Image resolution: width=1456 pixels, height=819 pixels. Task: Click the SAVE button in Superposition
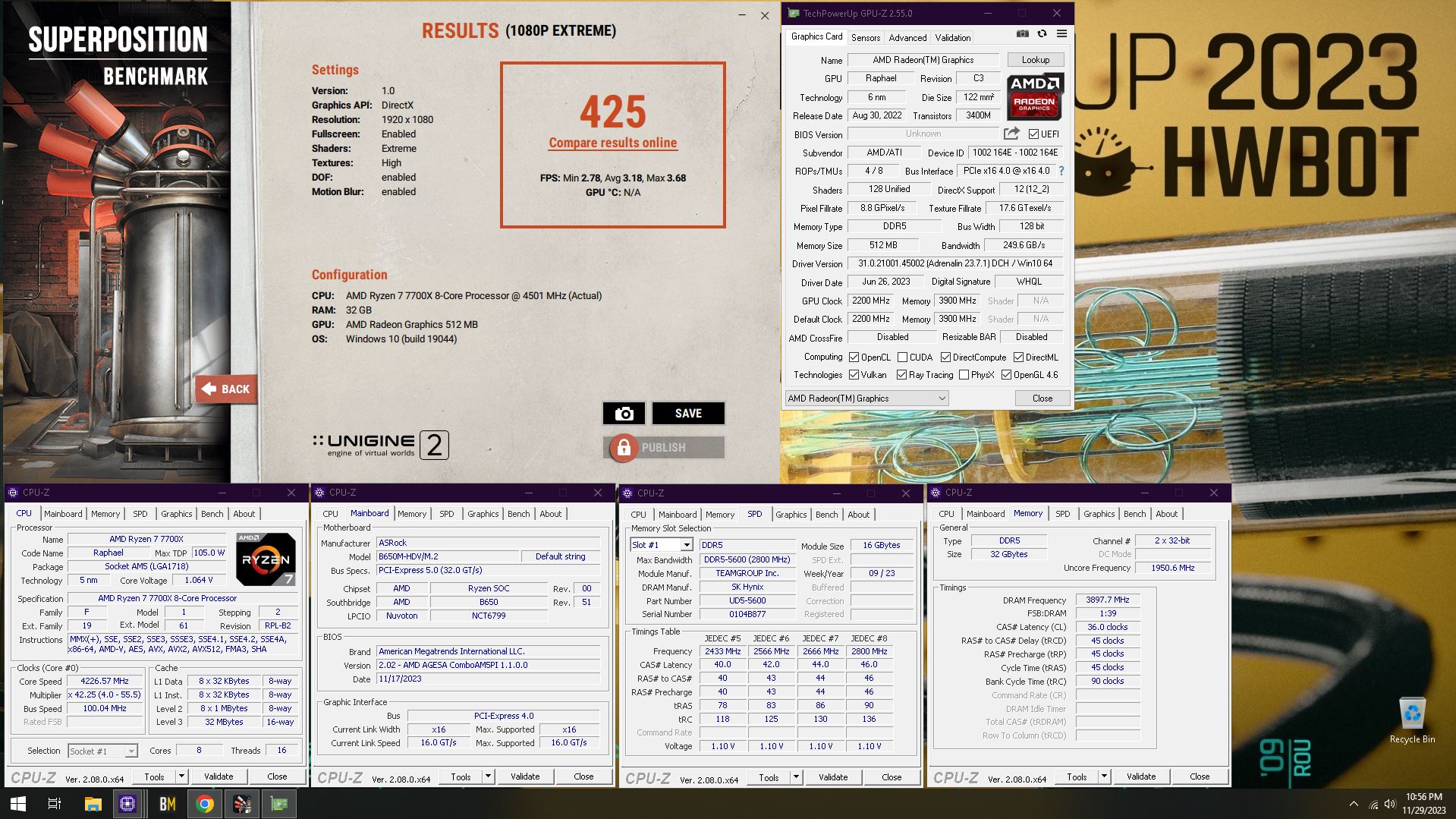tap(688, 413)
